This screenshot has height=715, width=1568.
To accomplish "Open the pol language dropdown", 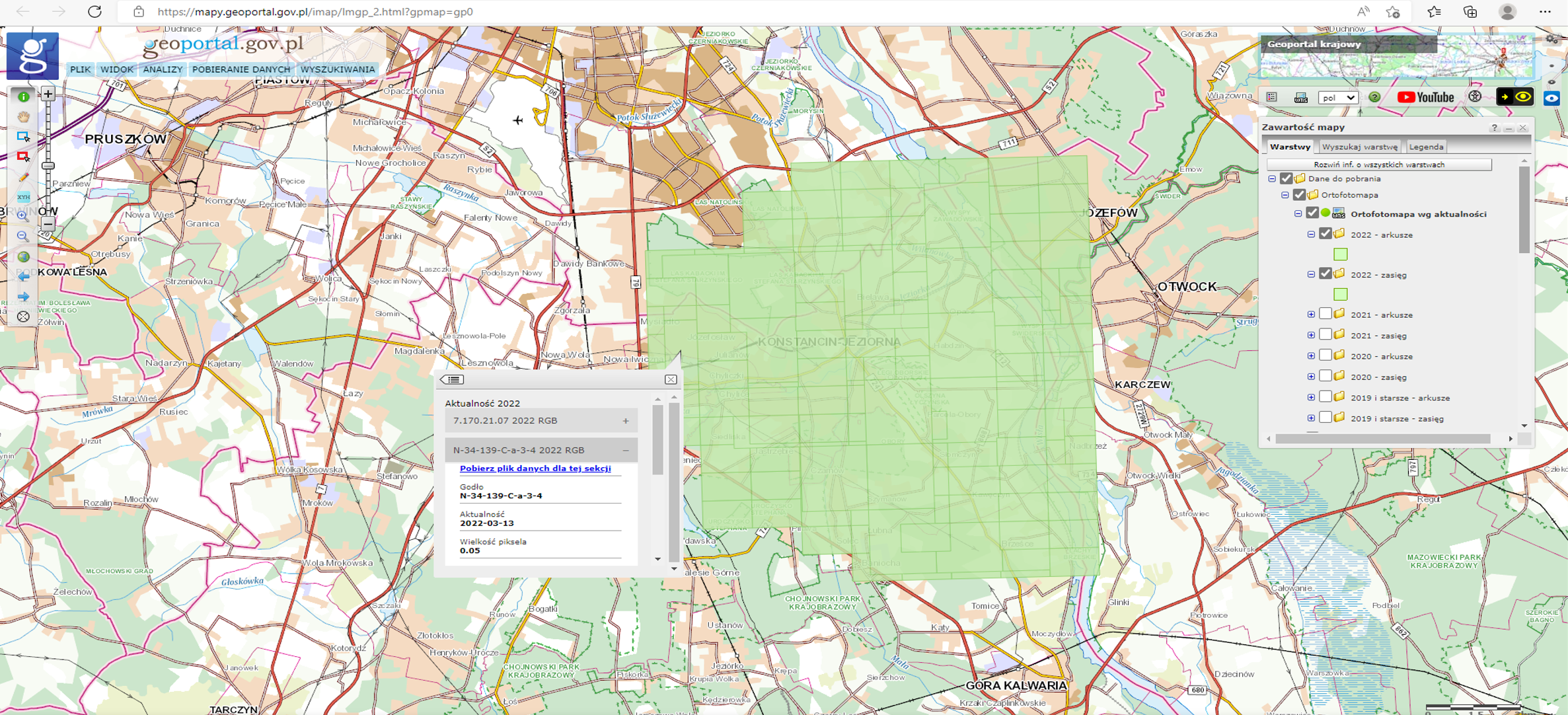I will (x=1337, y=98).
